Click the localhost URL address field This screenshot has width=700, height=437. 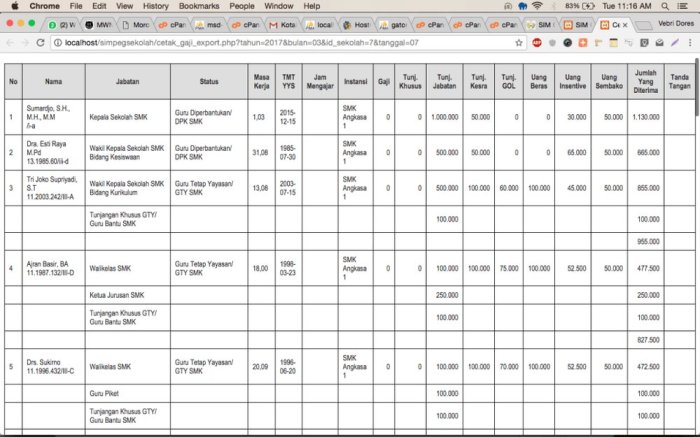click(x=288, y=43)
